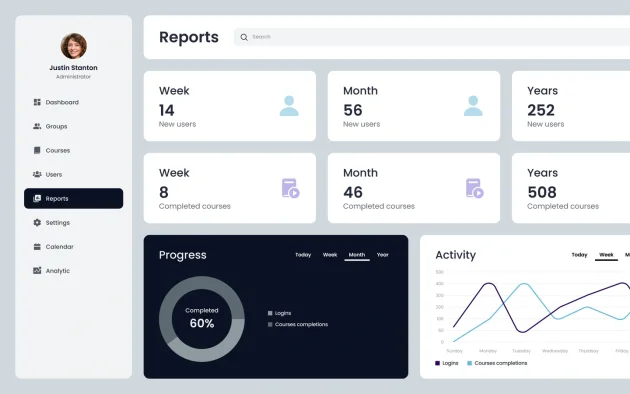Switch Progress panel to Today tab
Image resolution: width=630 pixels, height=394 pixels.
303,255
